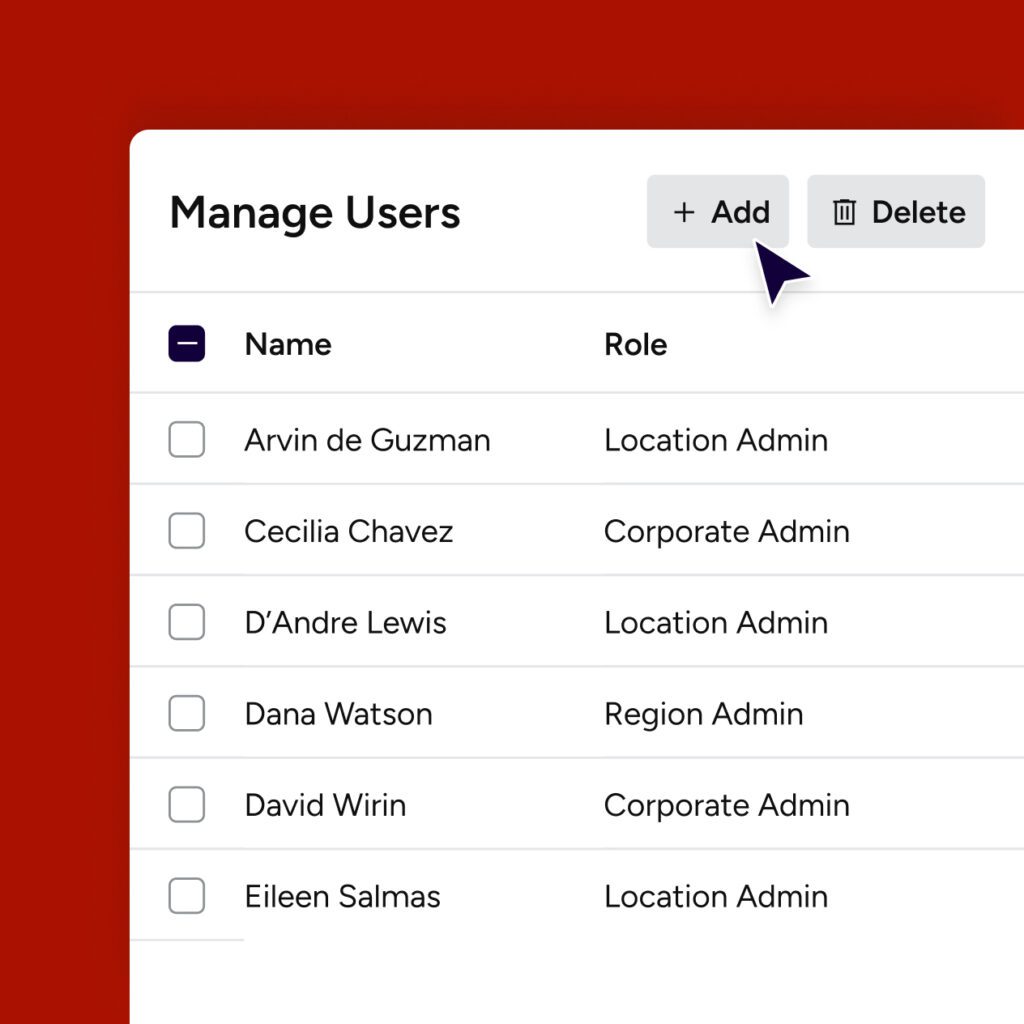
Task: Select Cecilia Chavez's row checkbox
Action: [187, 531]
